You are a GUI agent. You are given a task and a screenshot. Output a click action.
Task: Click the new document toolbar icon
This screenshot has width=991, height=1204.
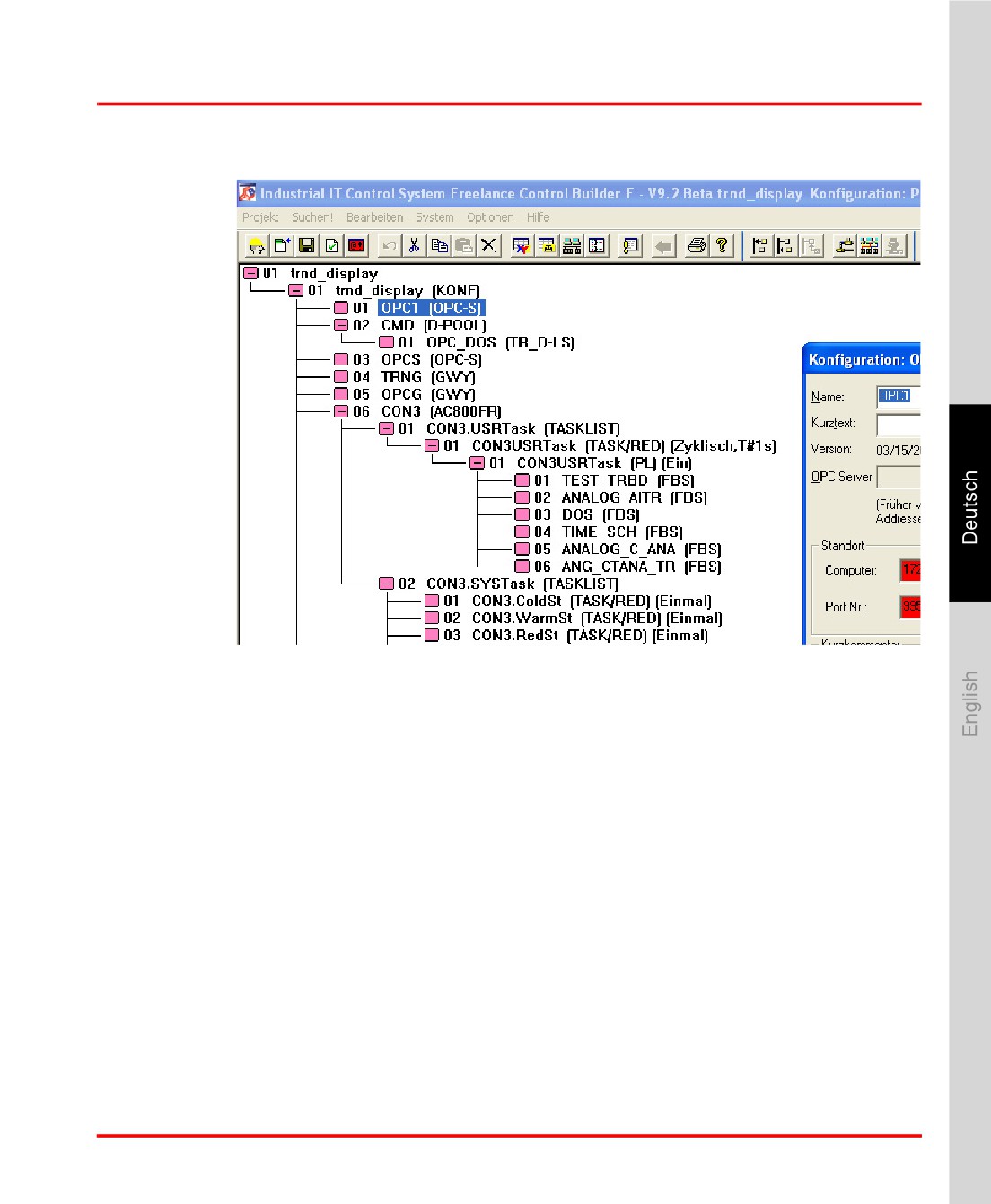coord(282,245)
